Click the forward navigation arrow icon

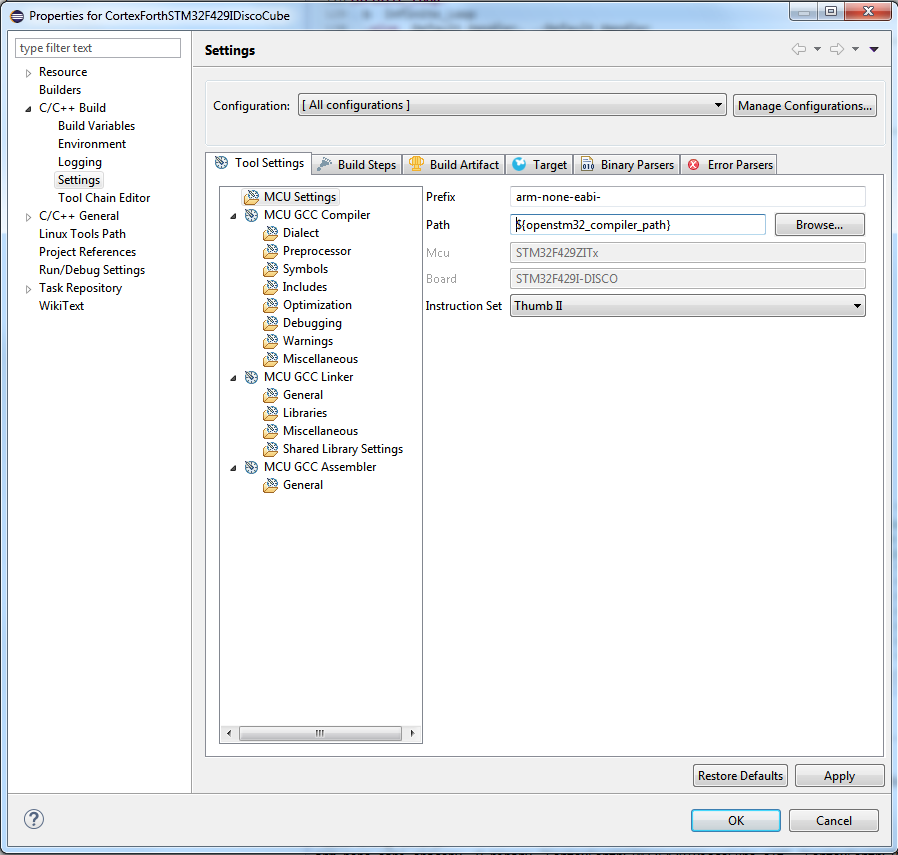(x=837, y=49)
